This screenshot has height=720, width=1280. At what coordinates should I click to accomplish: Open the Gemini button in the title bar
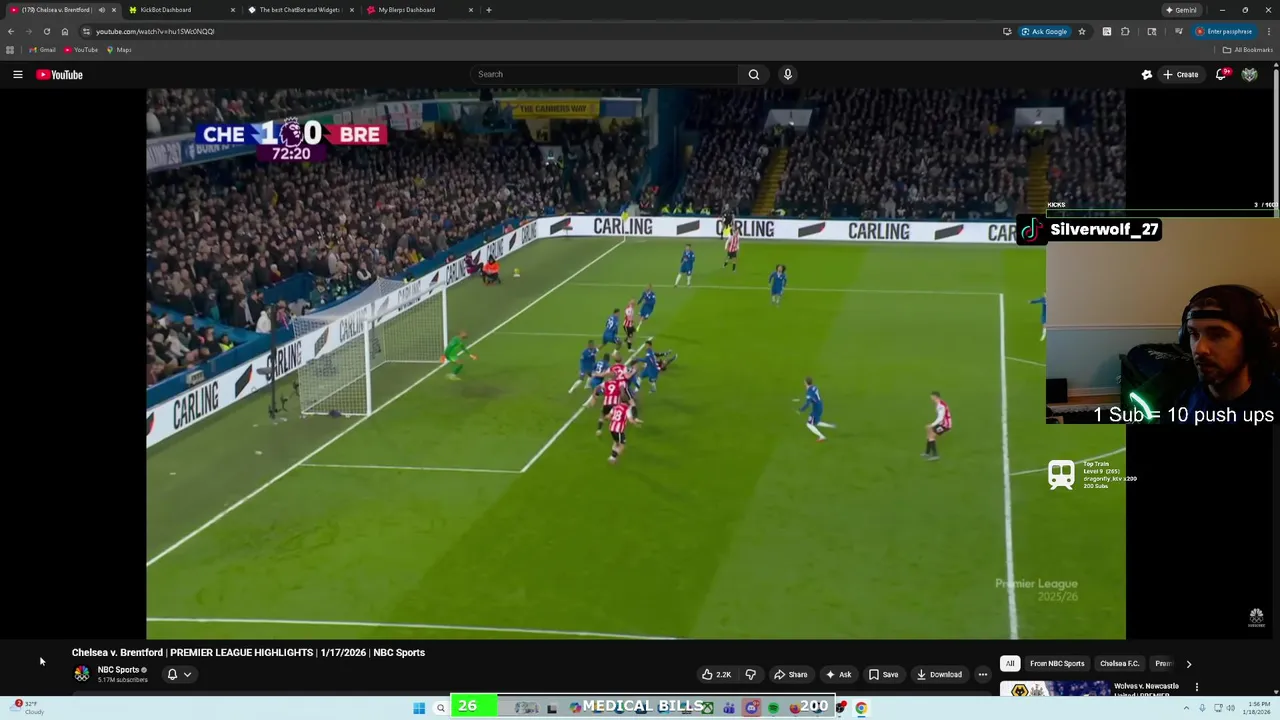(1181, 10)
